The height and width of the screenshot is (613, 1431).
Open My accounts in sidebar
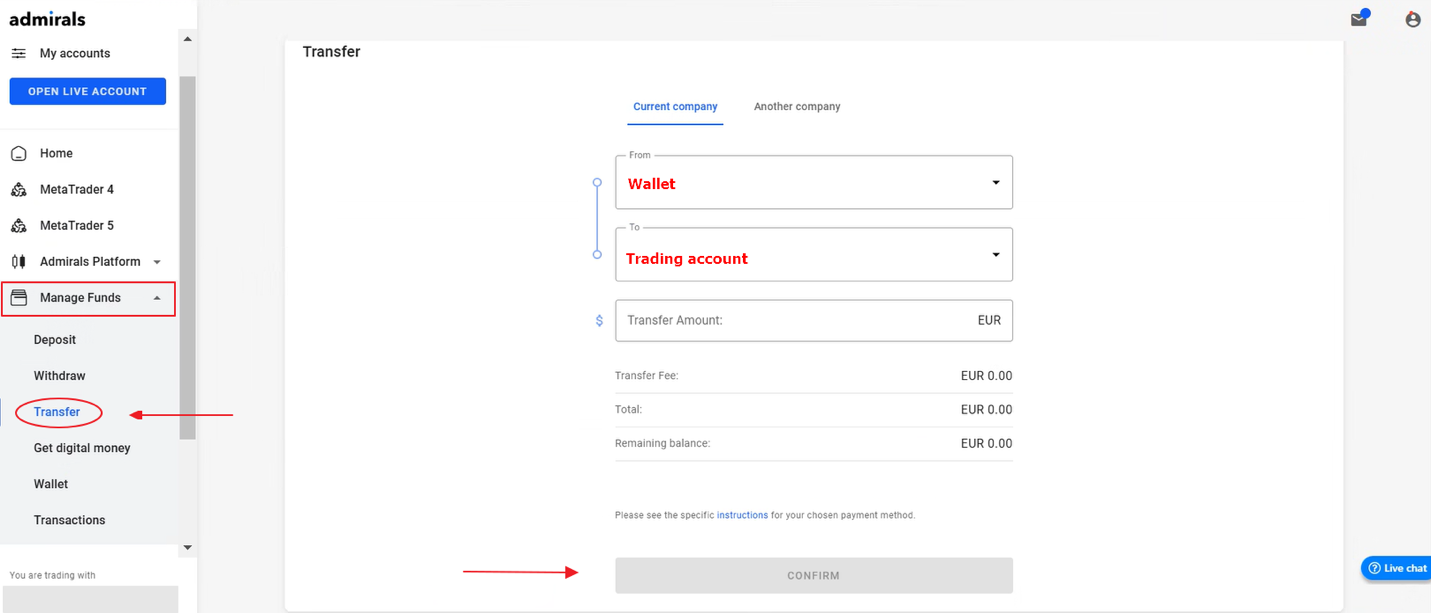[75, 53]
